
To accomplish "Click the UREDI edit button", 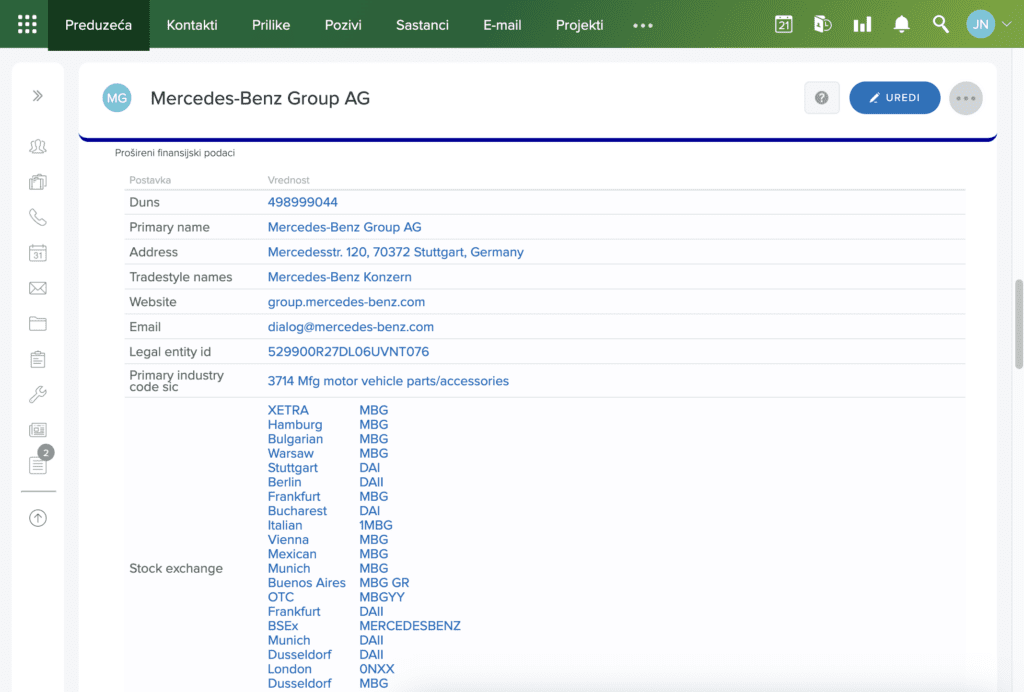I will pyautogui.click(x=895, y=98).
